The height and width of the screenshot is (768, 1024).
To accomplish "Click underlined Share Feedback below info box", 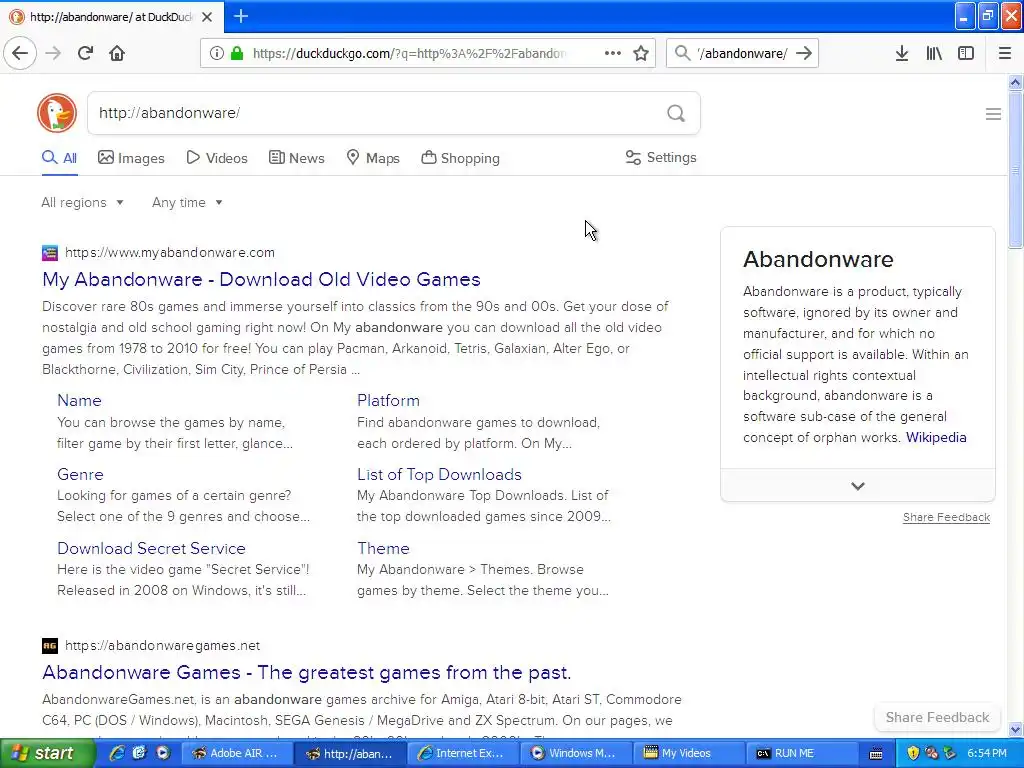I will (946, 517).
